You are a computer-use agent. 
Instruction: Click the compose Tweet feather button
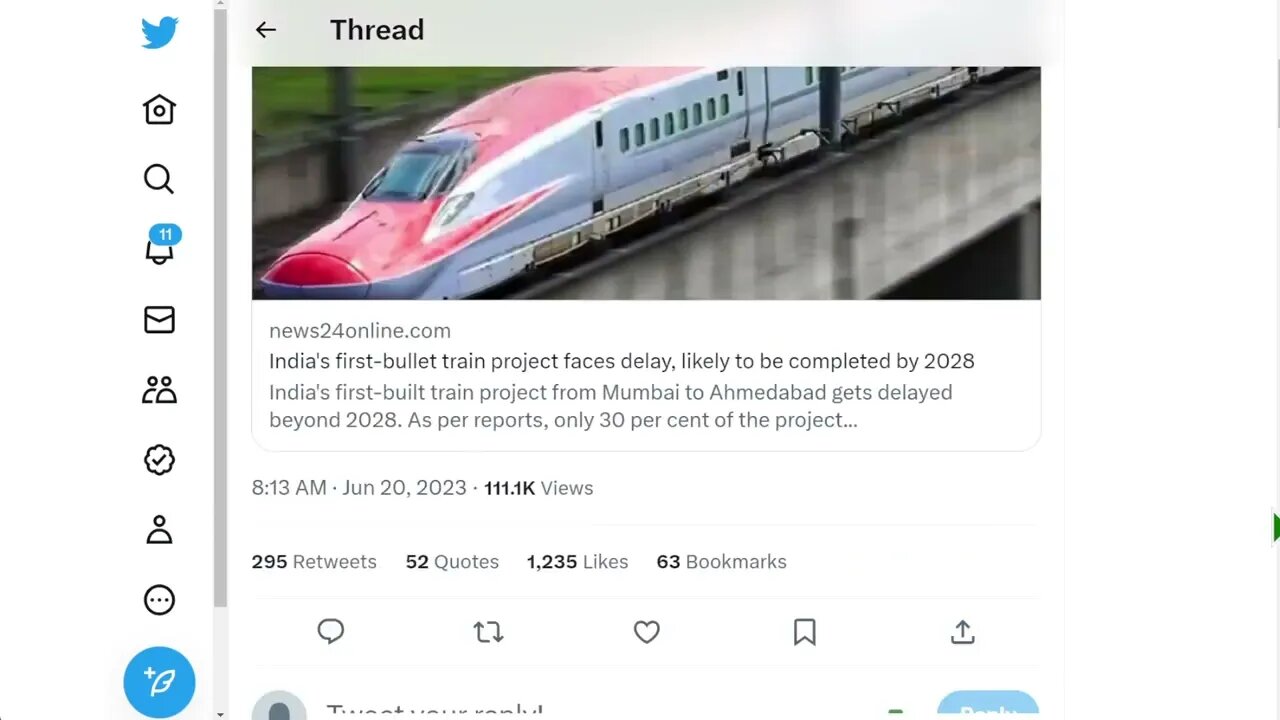pos(159,682)
